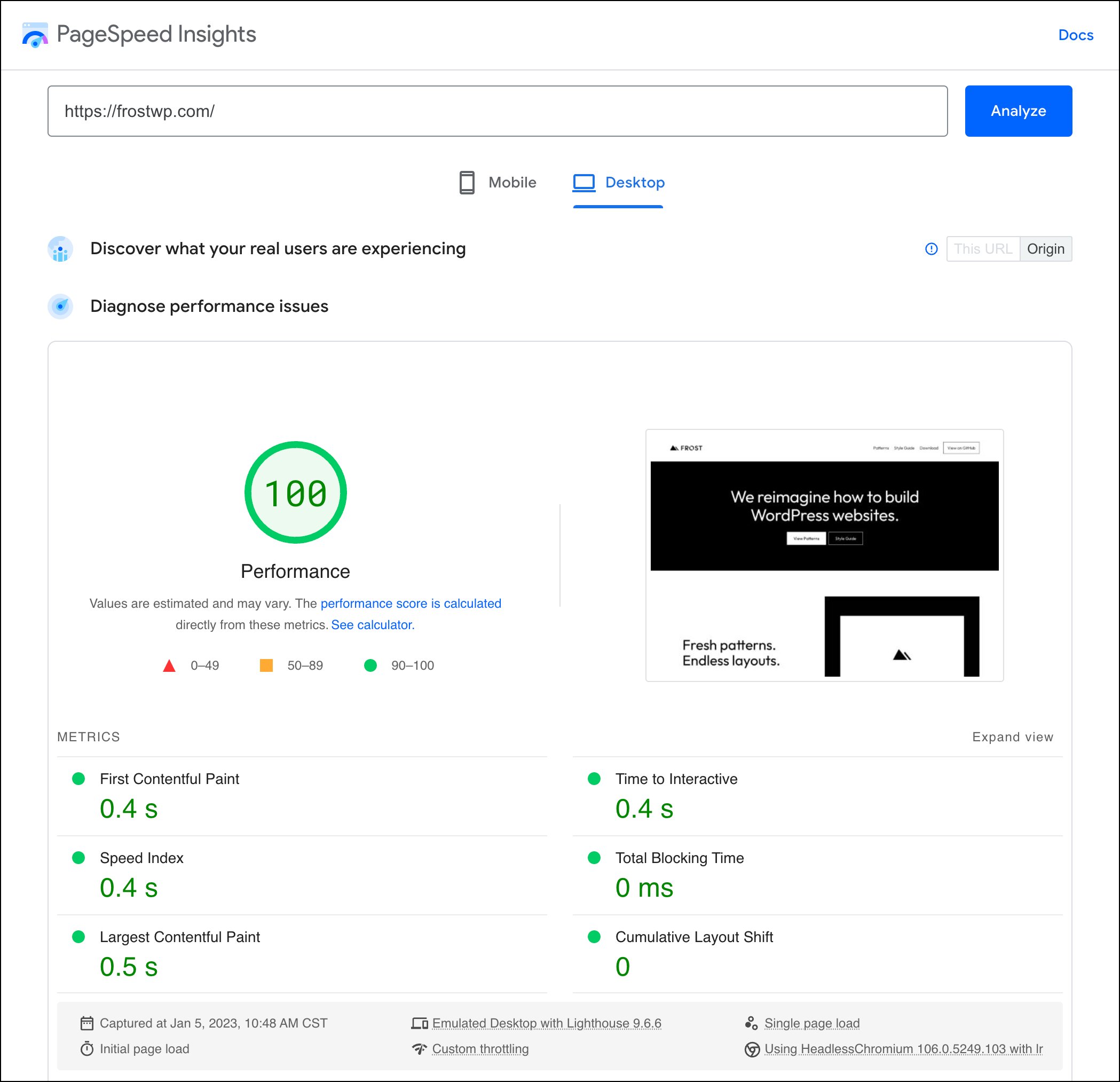Click the throttling icon beside Custom throttling
The width and height of the screenshot is (1120, 1082).
point(420,1049)
